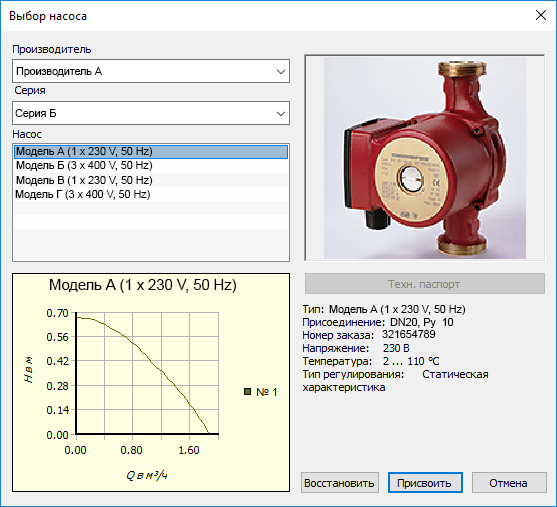Select Модель Г (3 x 400 V, 50 Hz)
The height and width of the screenshot is (507, 557).
tap(151, 194)
